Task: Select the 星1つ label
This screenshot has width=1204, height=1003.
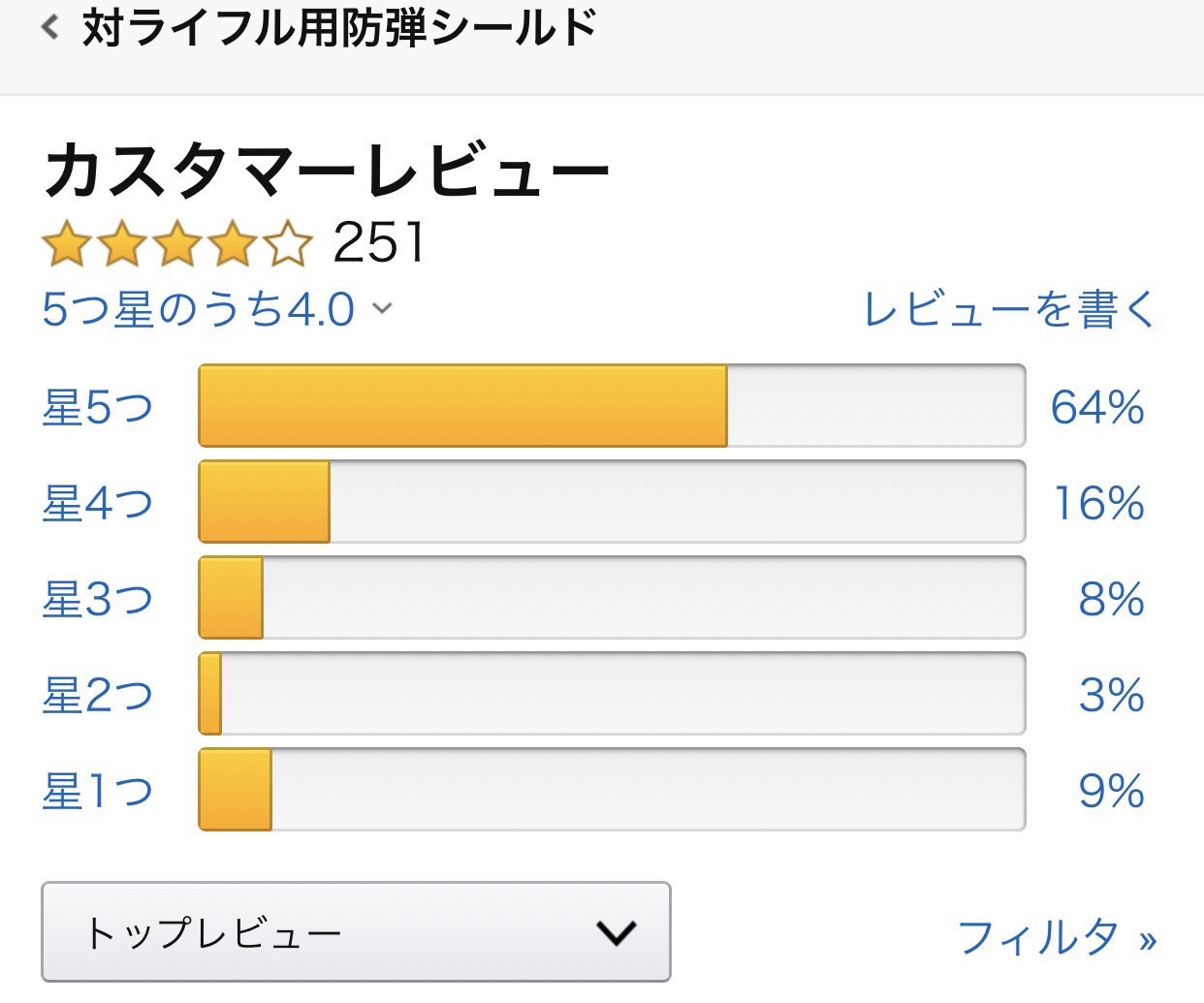Action: click(x=98, y=791)
